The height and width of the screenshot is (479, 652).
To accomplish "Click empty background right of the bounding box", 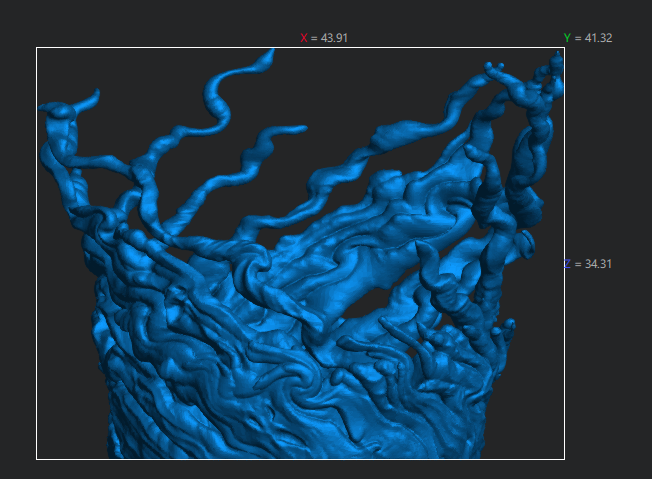I will click(x=608, y=380).
